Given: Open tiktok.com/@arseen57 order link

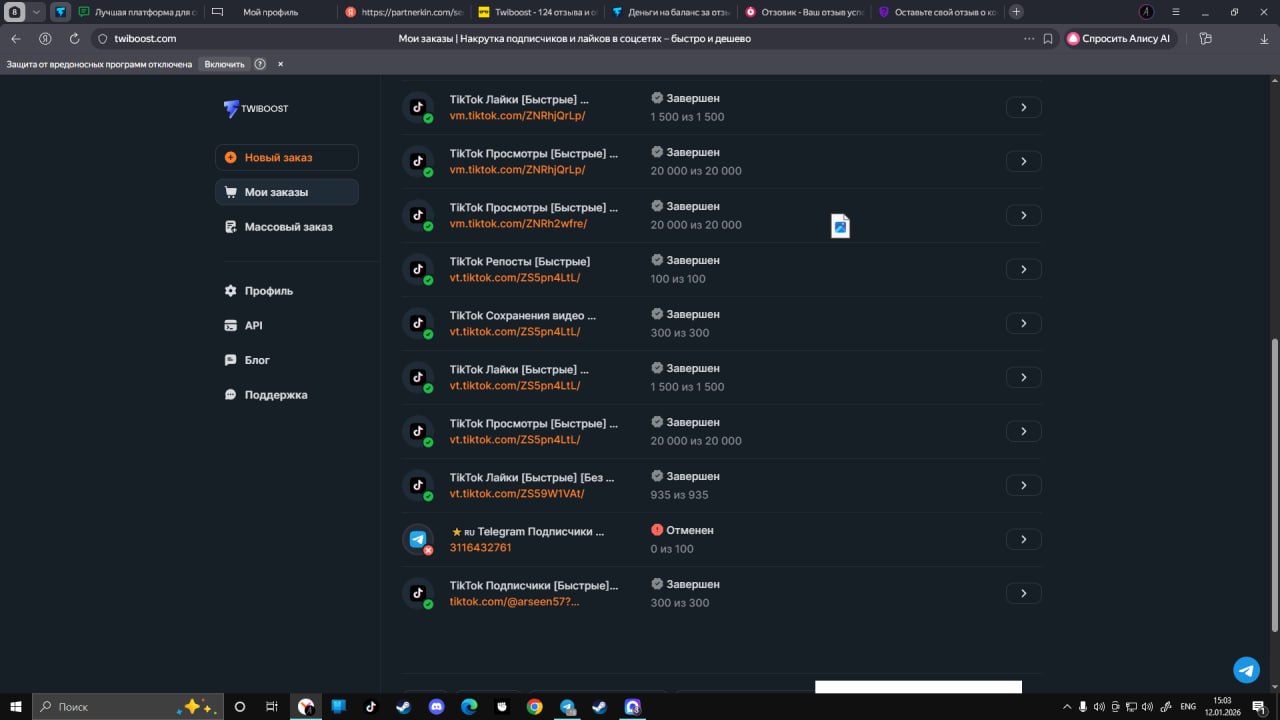Looking at the screenshot, I should click(x=514, y=602).
